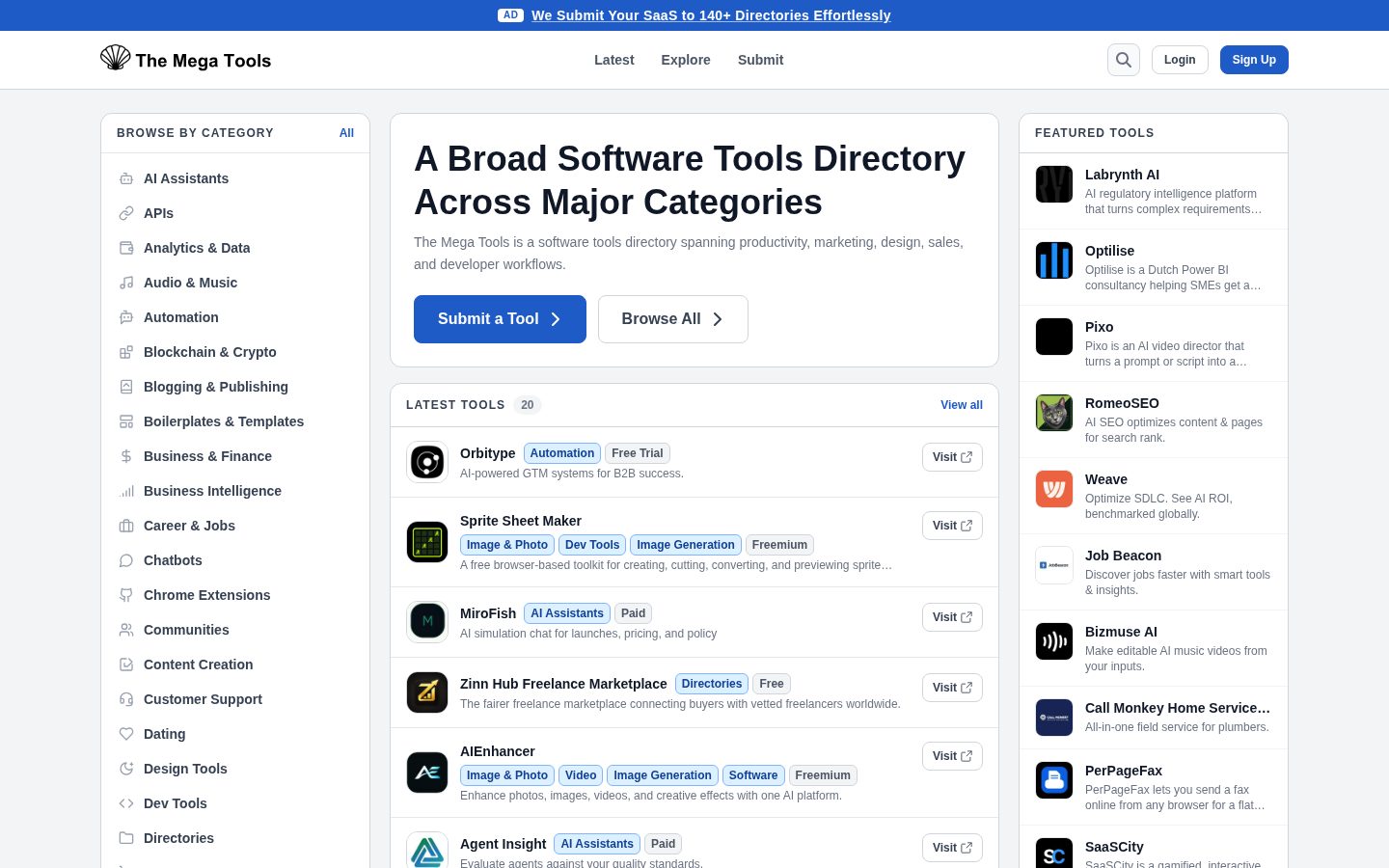Click the Career & Jobs briefcase icon

[x=126, y=526]
